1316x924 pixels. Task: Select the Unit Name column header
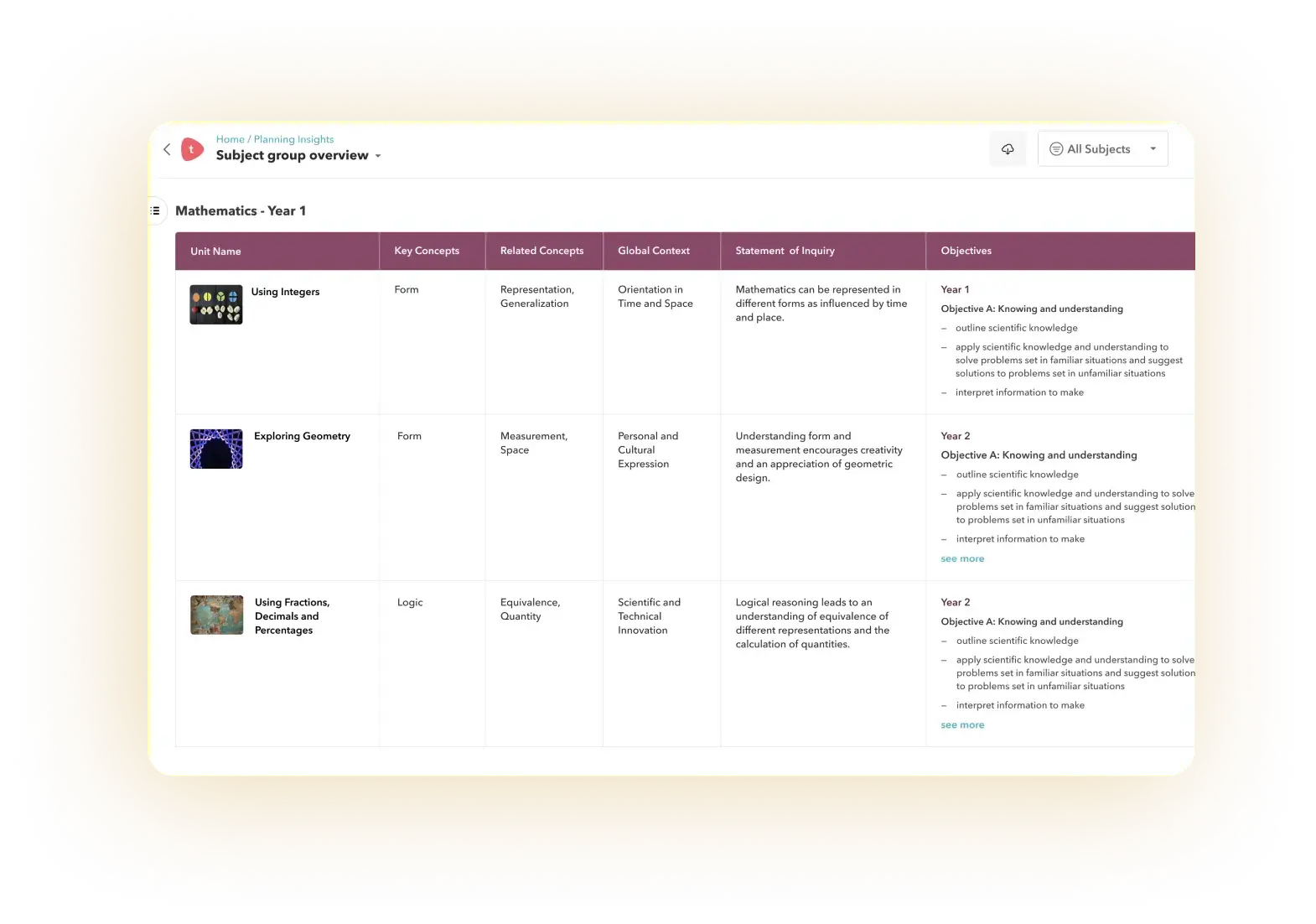[x=215, y=252]
